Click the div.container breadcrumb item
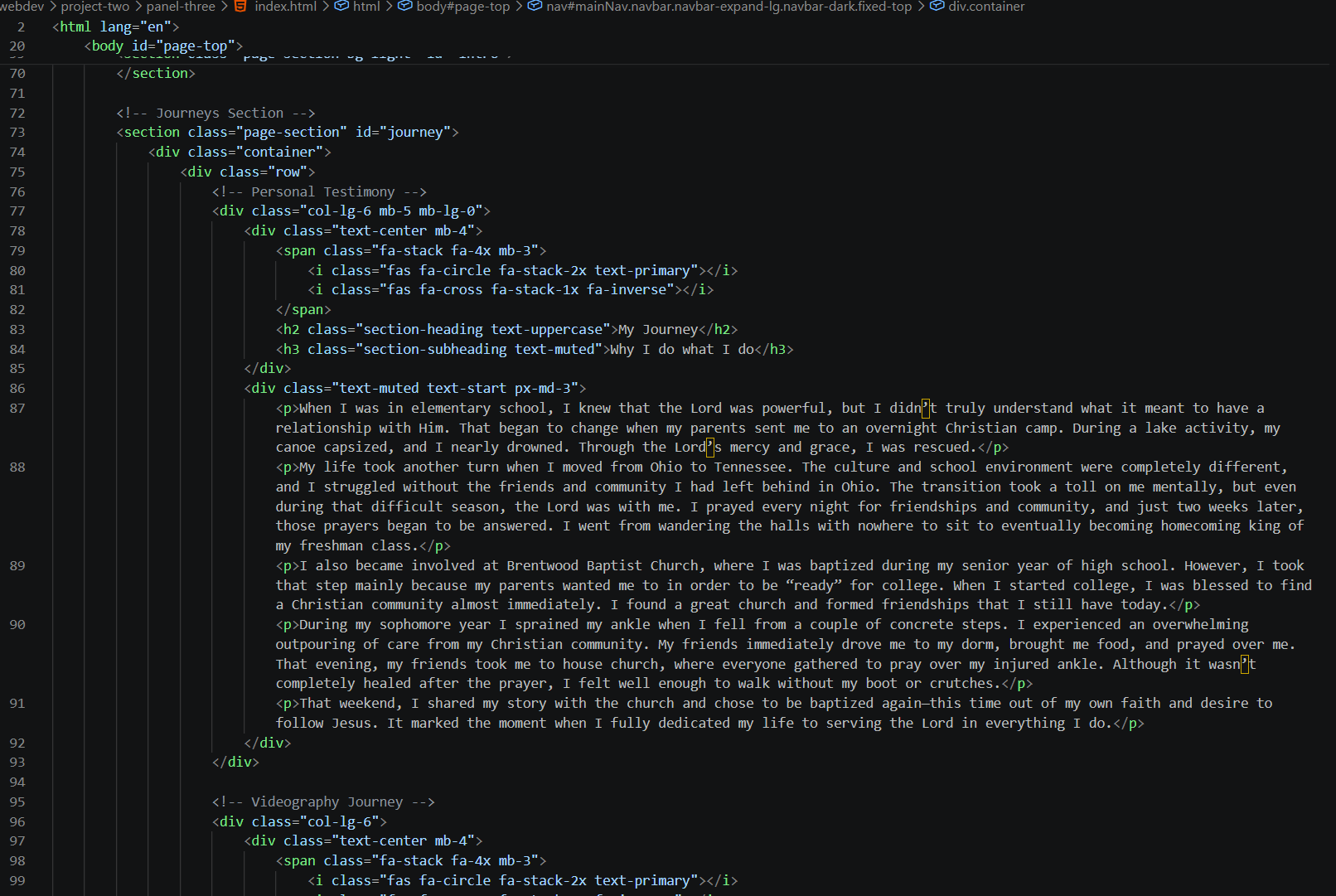Image resolution: width=1336 pixels, height=896 pixels. tap(977, 7)
